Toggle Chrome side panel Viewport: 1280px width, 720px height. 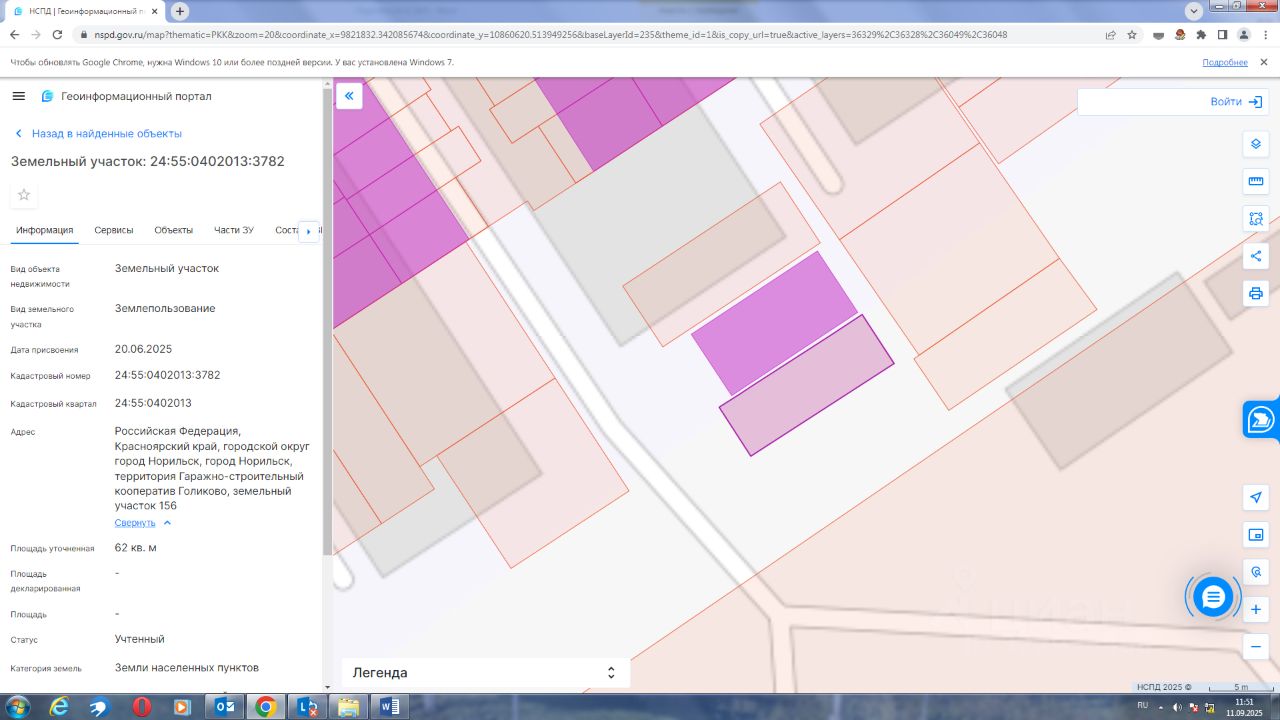(1222, 34)
